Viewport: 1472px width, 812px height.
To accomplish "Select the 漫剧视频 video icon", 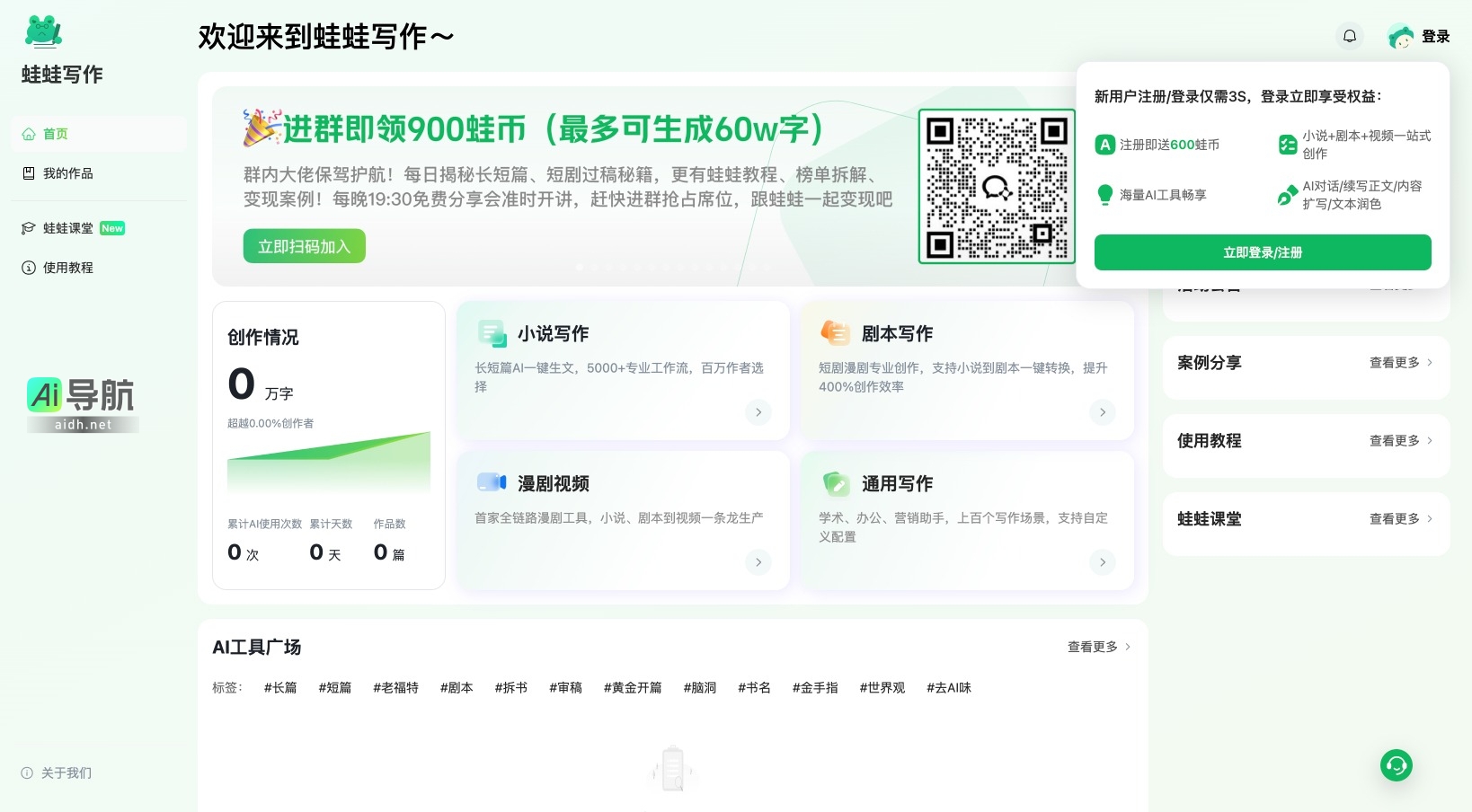I will 492,481.
